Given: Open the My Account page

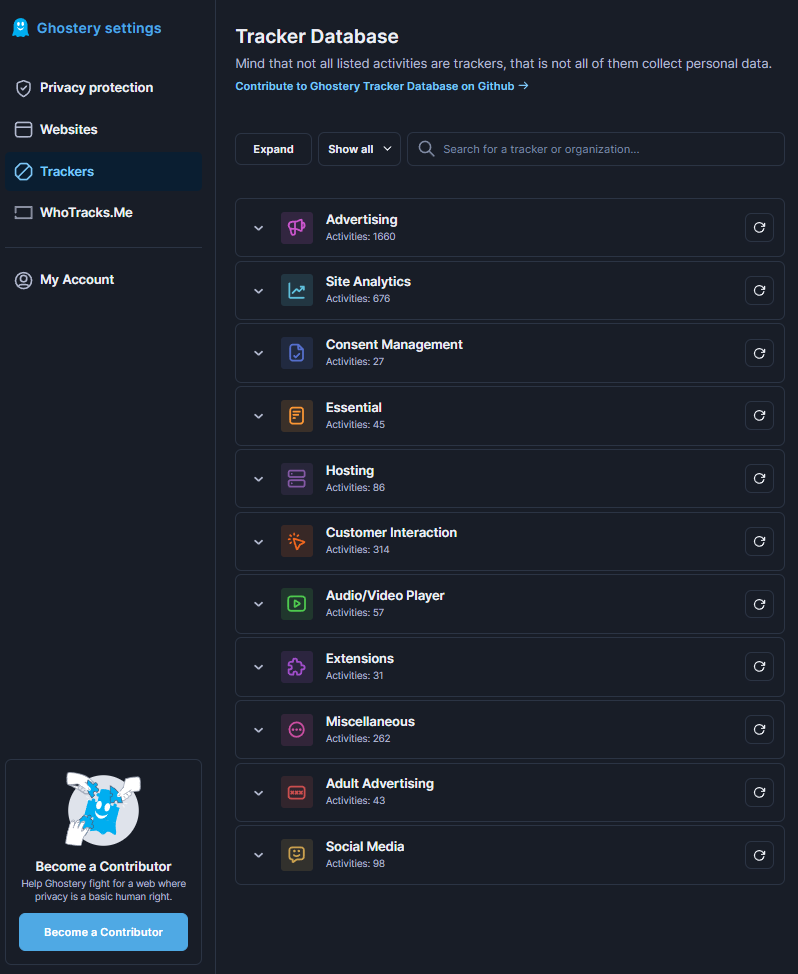Looking at the screenshot, I should click(x=104, y=280).
